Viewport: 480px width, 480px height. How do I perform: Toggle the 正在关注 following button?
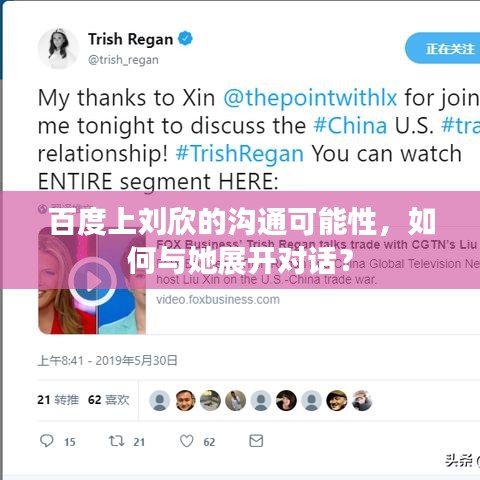443,48
